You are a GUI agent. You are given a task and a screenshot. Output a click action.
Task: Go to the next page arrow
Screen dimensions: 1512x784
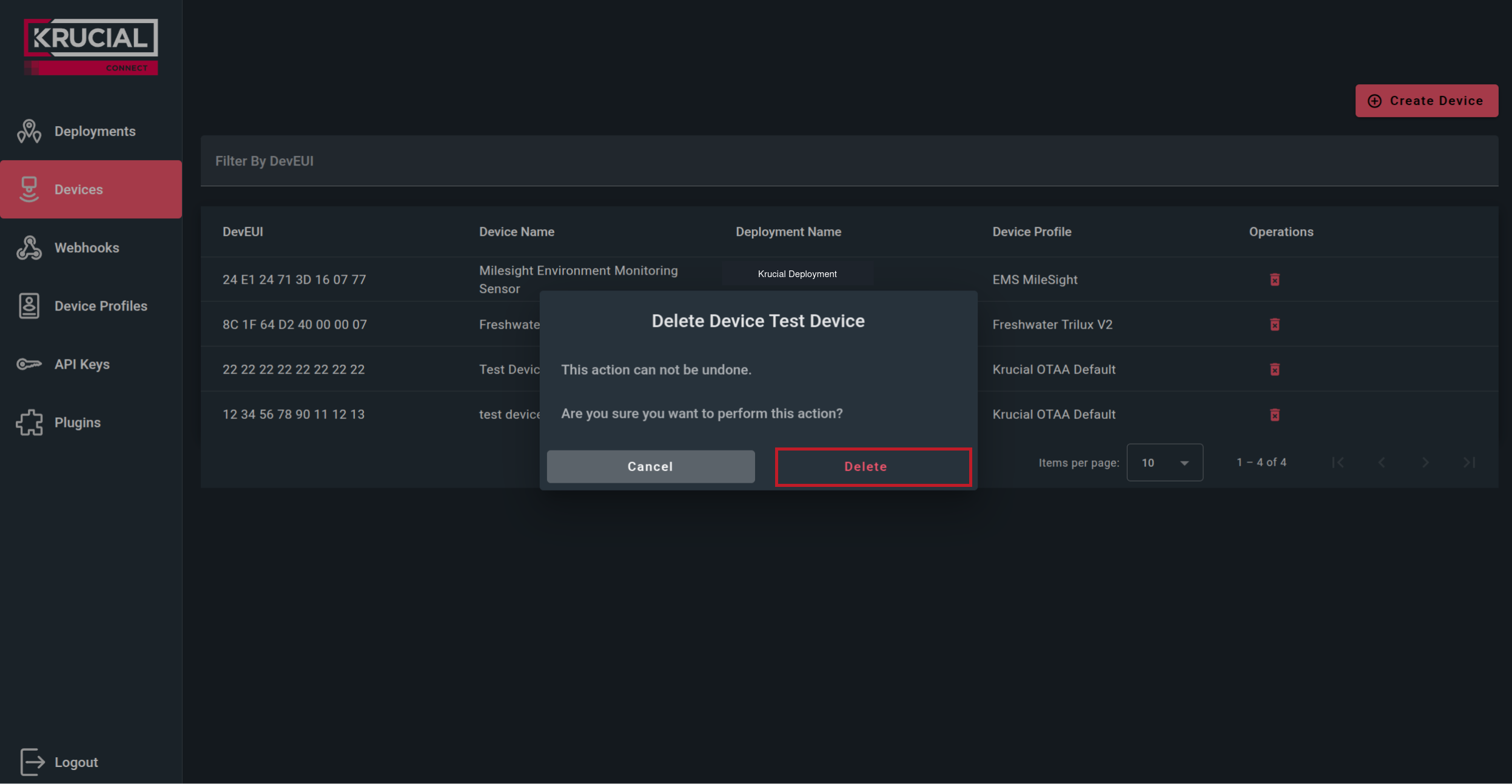point(1425,463)
